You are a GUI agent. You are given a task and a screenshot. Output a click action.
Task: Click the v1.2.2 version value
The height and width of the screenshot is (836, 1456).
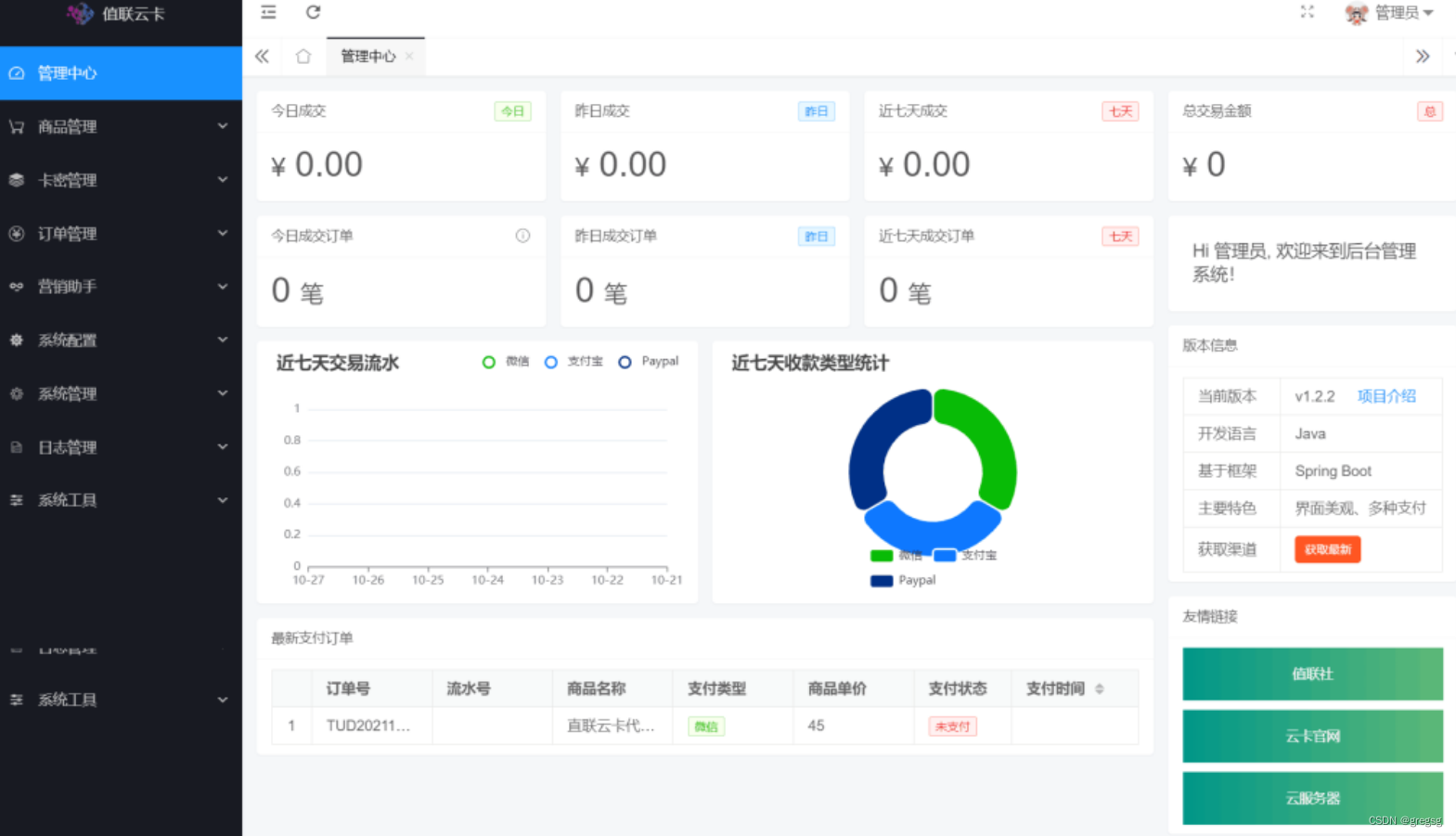pos(1315,396)
